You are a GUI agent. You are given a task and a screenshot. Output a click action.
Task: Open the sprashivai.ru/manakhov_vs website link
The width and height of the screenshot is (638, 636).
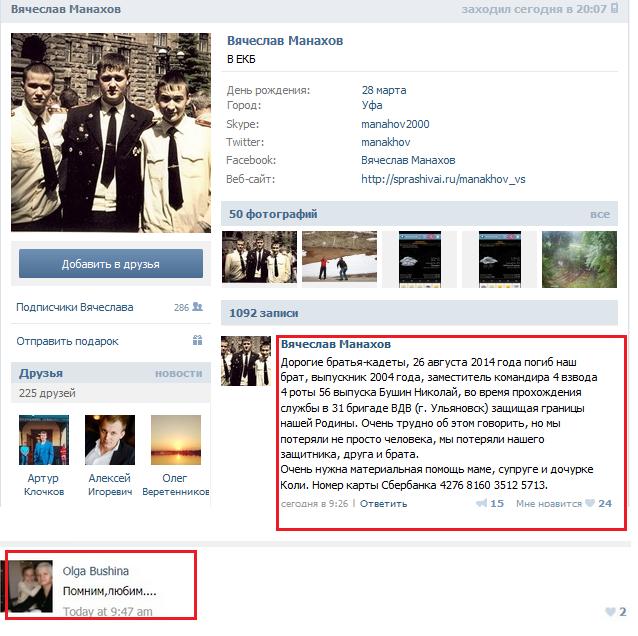[443, 179]
